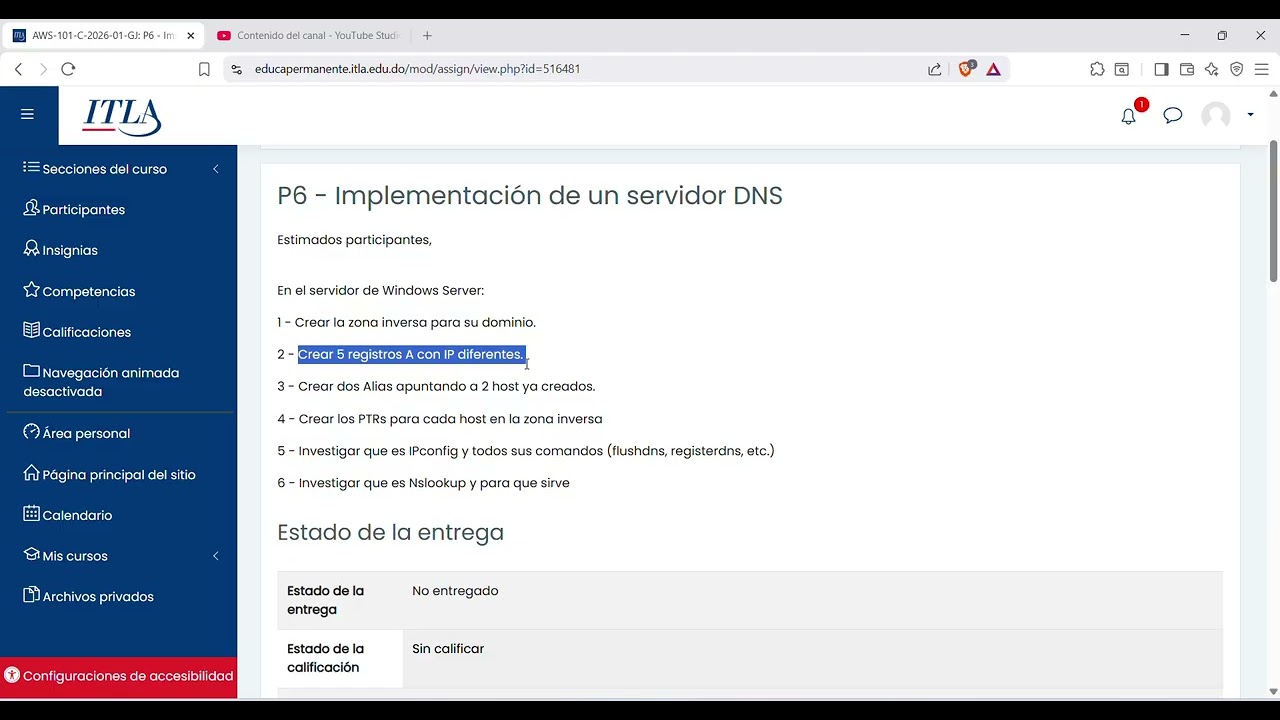Open Brave Rewards triangle icon
The width and height of the screenshot is (1280, 720).
(993, 69)
